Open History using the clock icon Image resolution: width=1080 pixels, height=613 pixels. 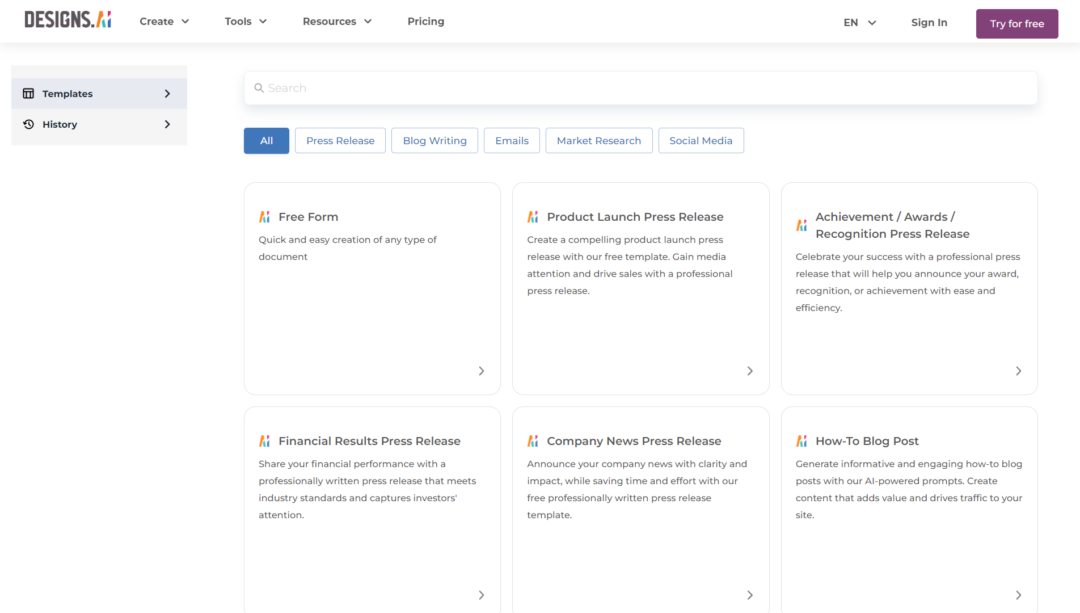click(x=29, y=124)
